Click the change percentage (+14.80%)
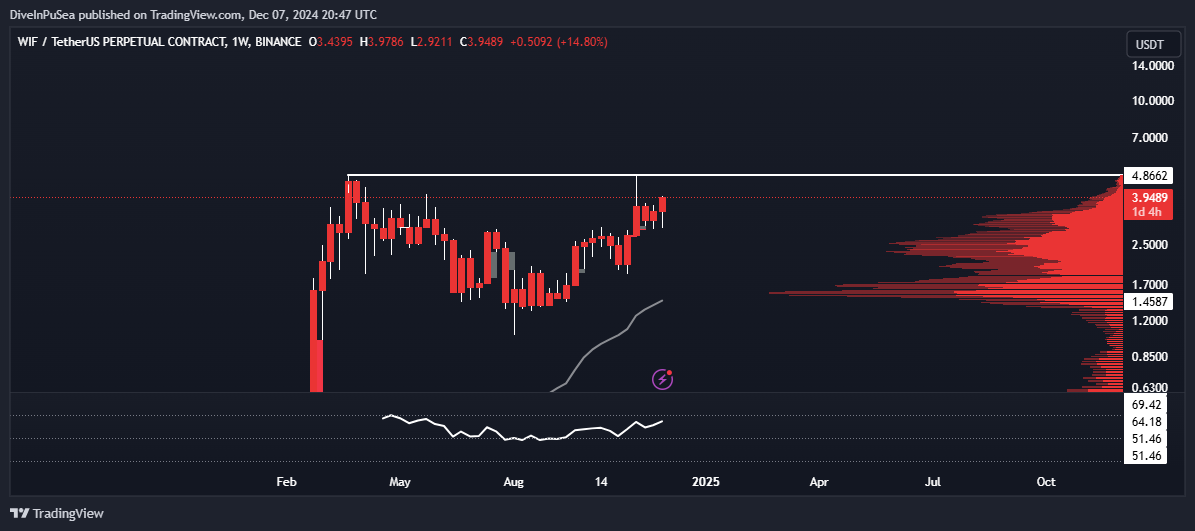 click(x=580, y=42)
